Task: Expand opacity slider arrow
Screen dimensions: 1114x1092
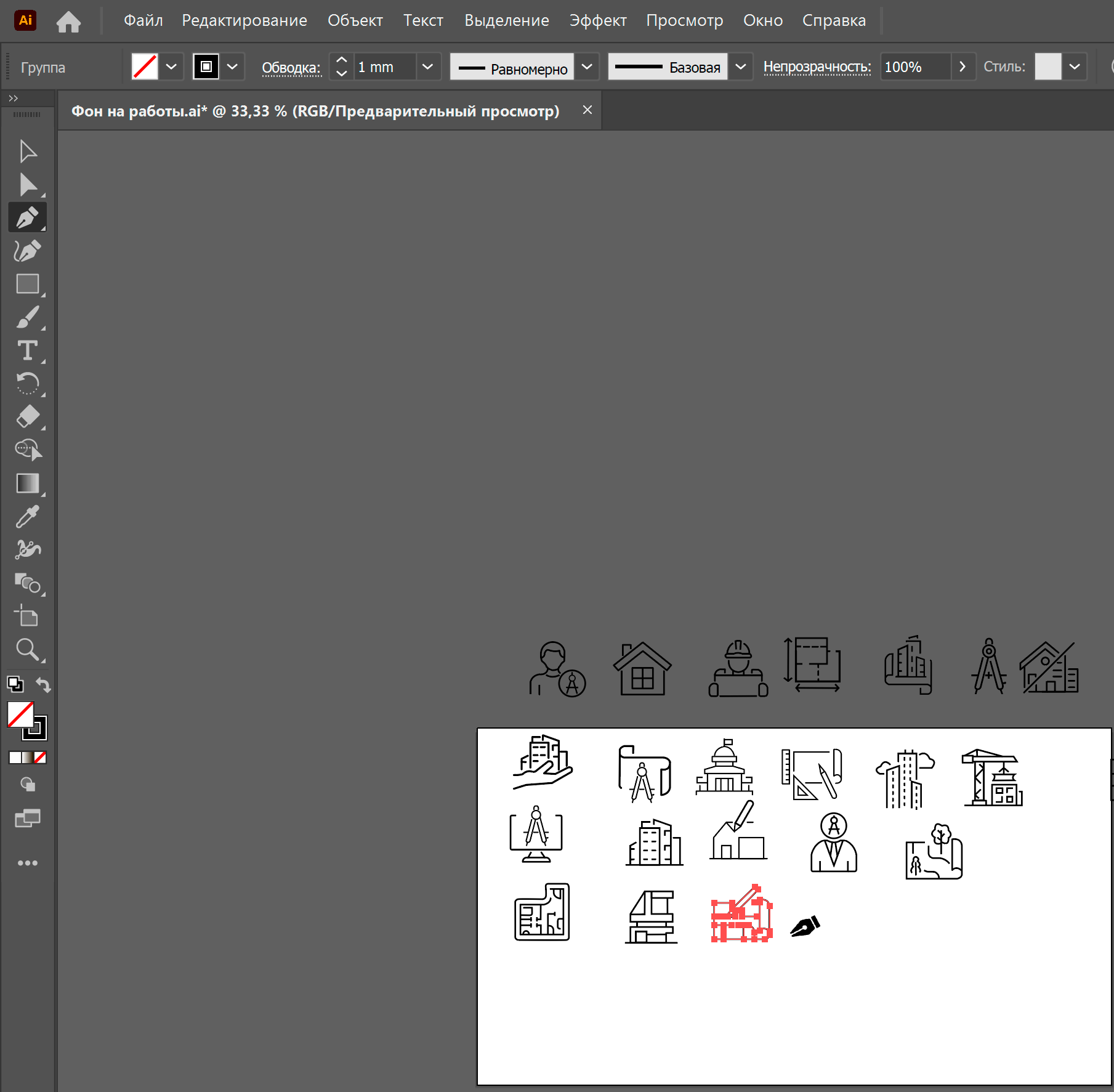Action: coord(963,67)
